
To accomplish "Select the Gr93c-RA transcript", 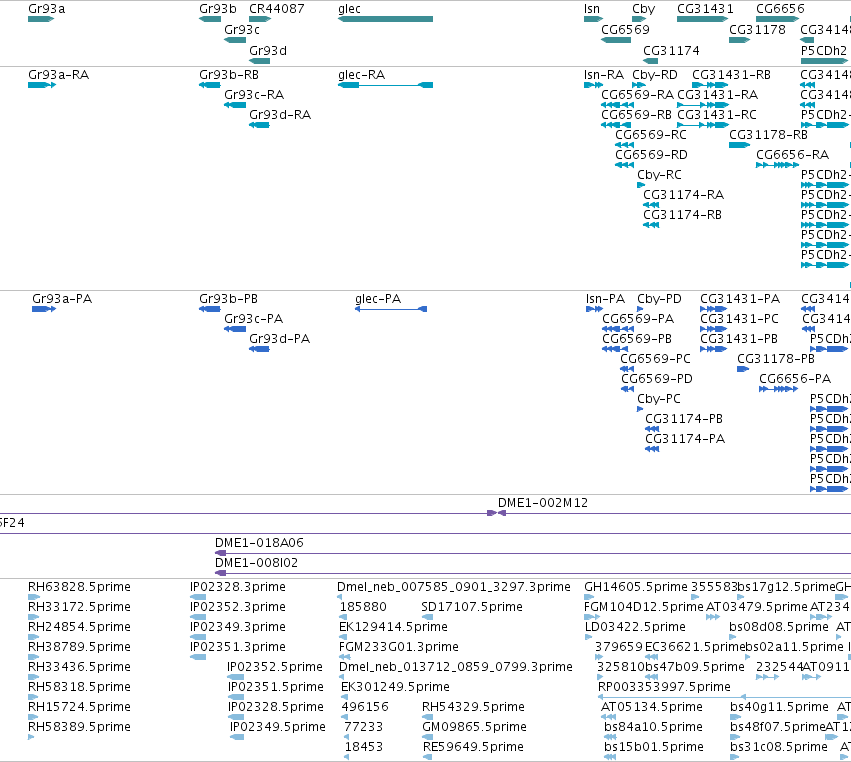I will coord(254,95).
